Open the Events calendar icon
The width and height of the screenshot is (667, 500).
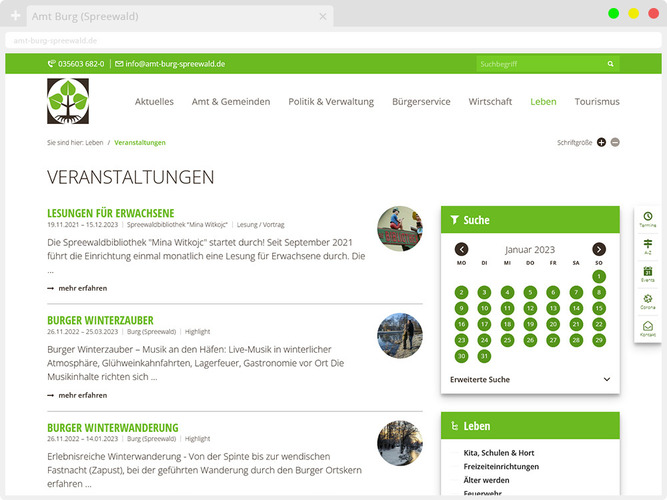[647, 272]
